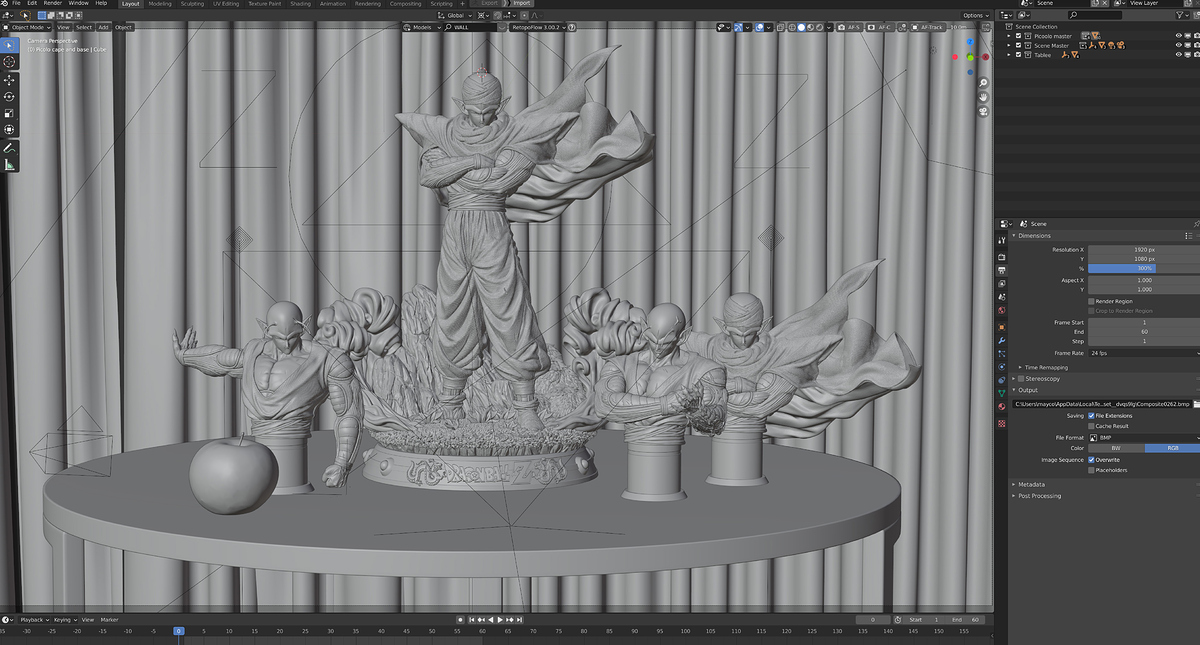The image size is (1200, 645).
Task: Uncheck the File Extensions checkbox
Action: coord(1091,415)
